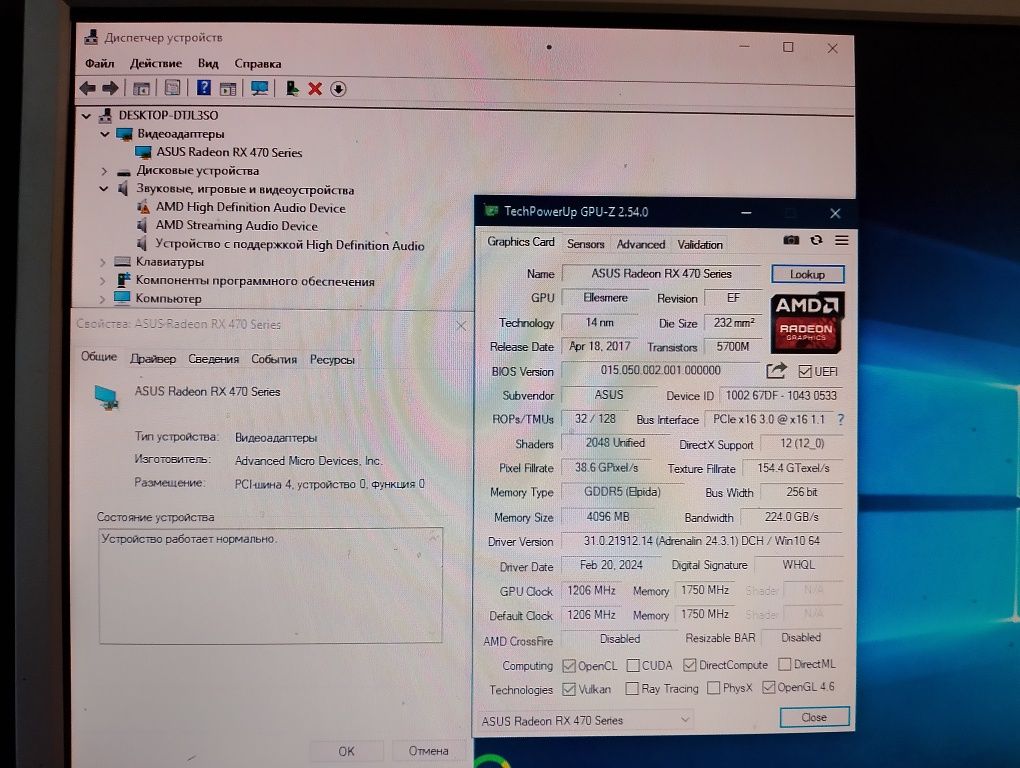Expand the Компьютер category

point(103,299)
